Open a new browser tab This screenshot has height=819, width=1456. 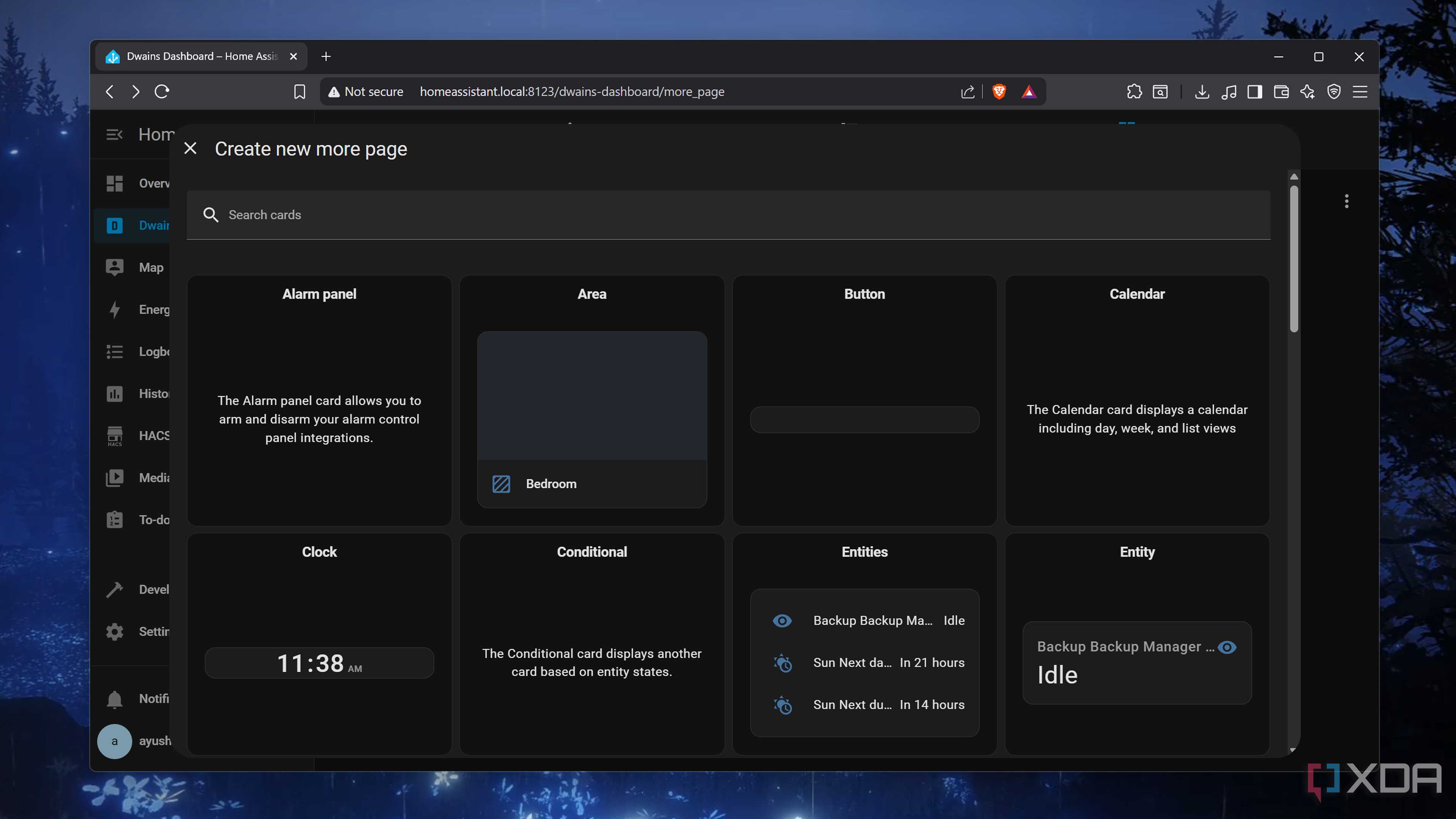coord(326,56)
